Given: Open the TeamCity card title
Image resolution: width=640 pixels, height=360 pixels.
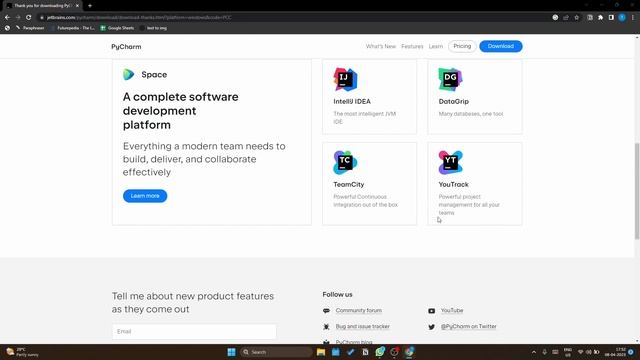Looking at the screenshot, I should (349, 184).
